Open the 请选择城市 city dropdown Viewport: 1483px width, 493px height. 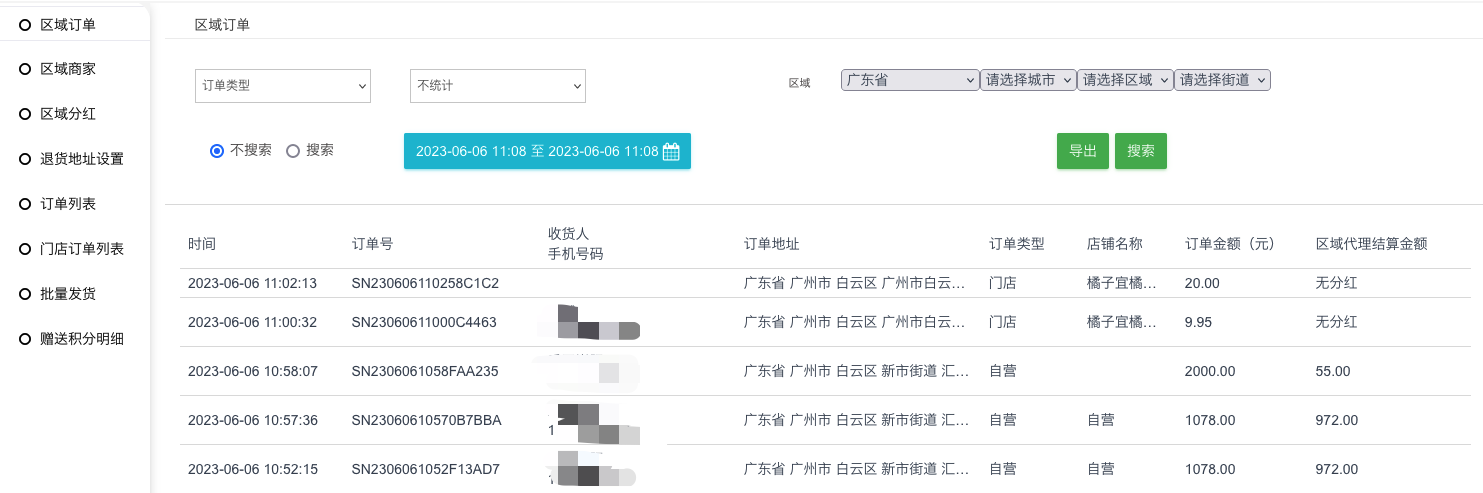(x=1027, y=80)
